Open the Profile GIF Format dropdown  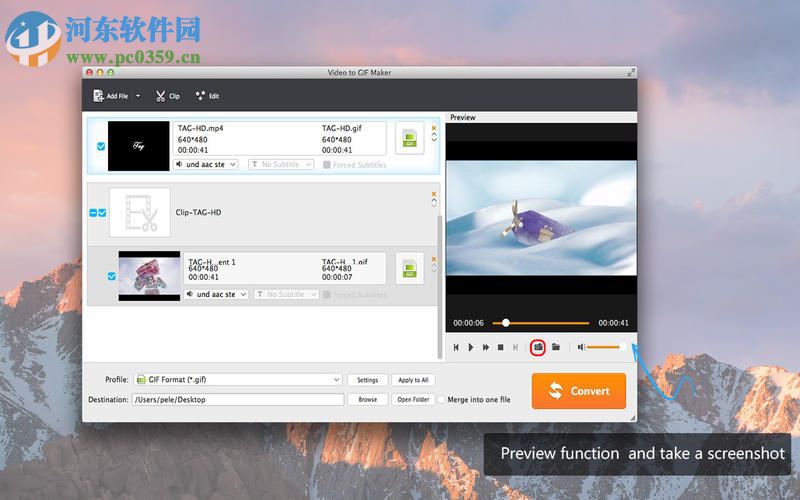[238, 380]
